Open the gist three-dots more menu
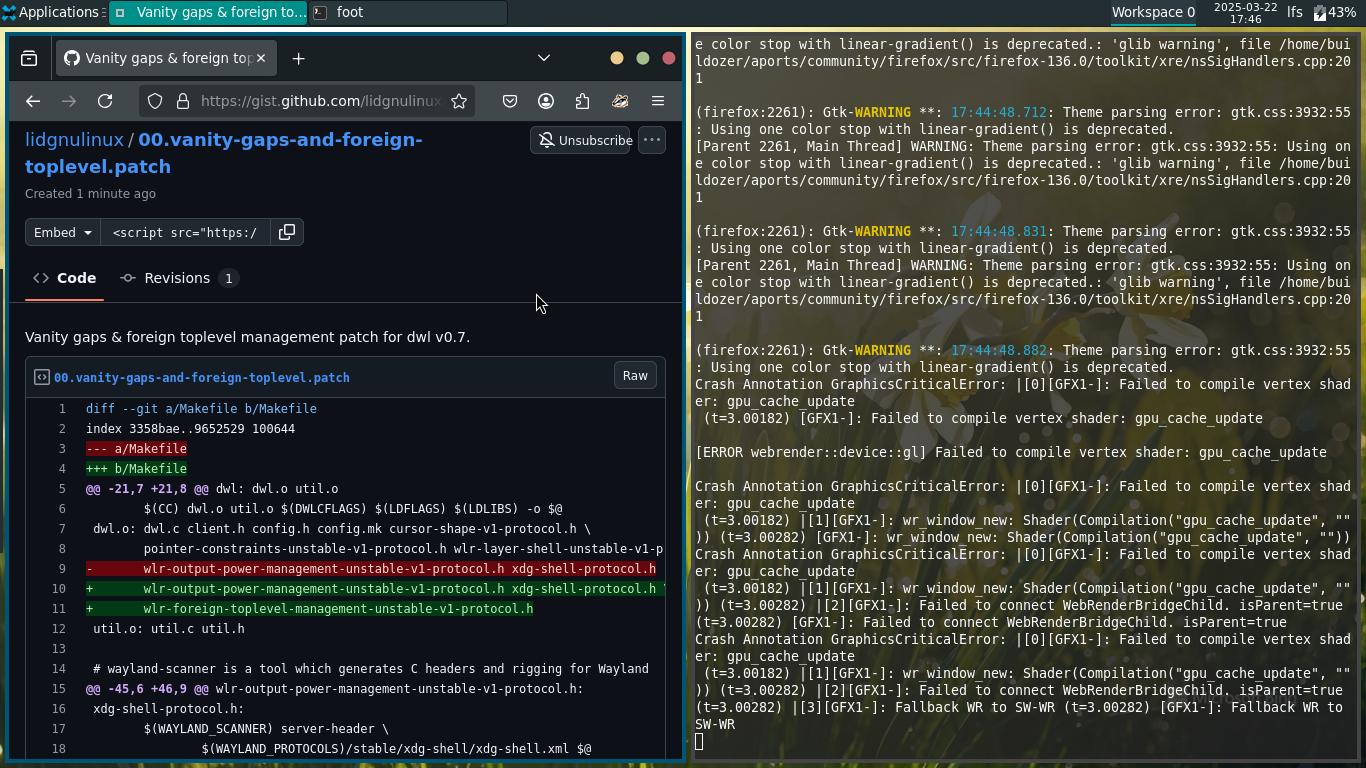Screen dimensions: 1366x768 coord(652,140)
